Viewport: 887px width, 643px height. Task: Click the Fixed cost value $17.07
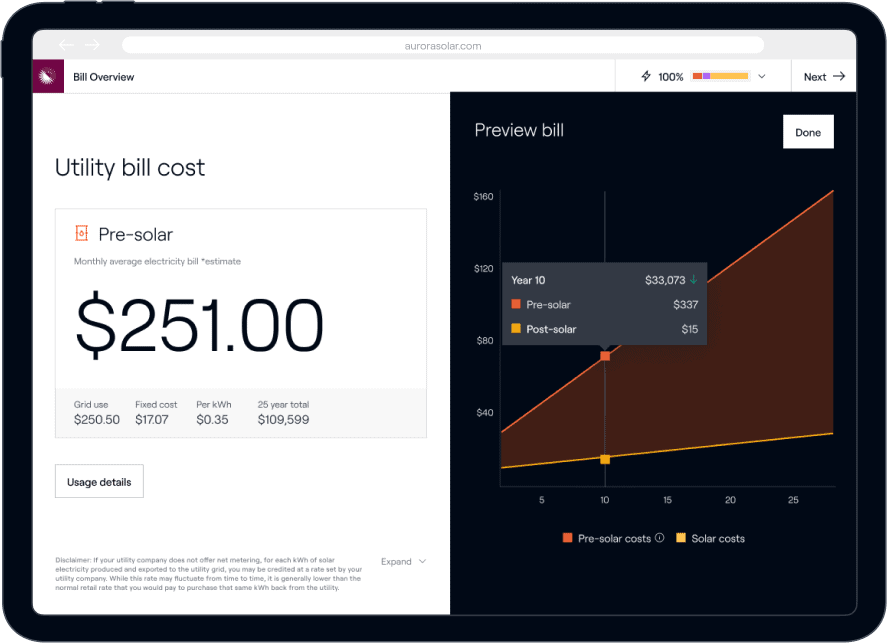(152, 420)
